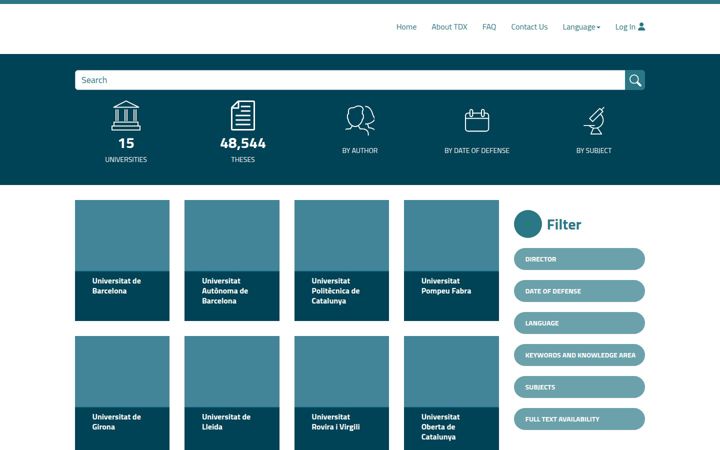720x450 pixels.
Task: Expand the Director filter
Action: tap(579, 259)
